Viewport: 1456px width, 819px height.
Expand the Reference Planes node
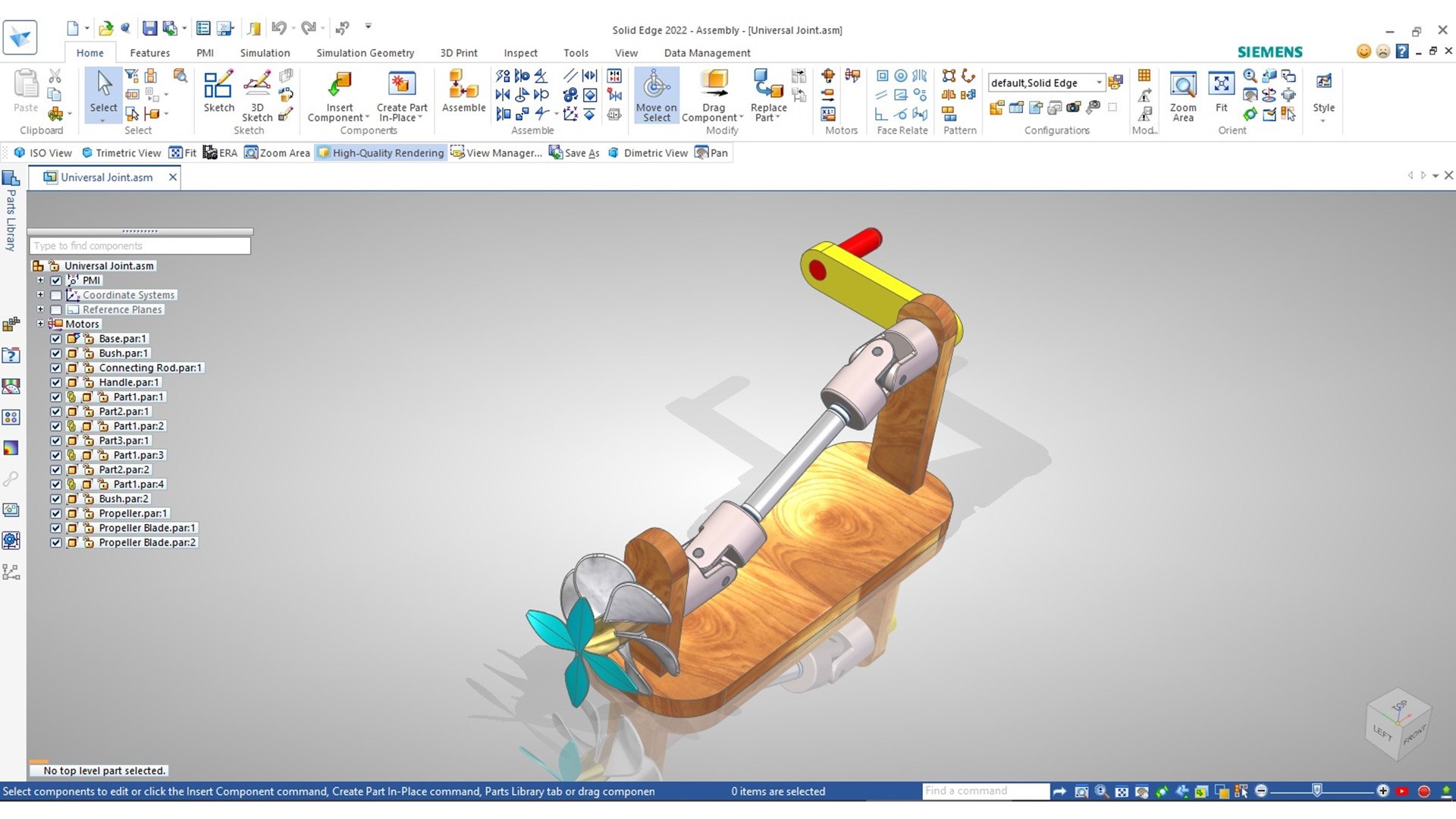coord(40,309)
